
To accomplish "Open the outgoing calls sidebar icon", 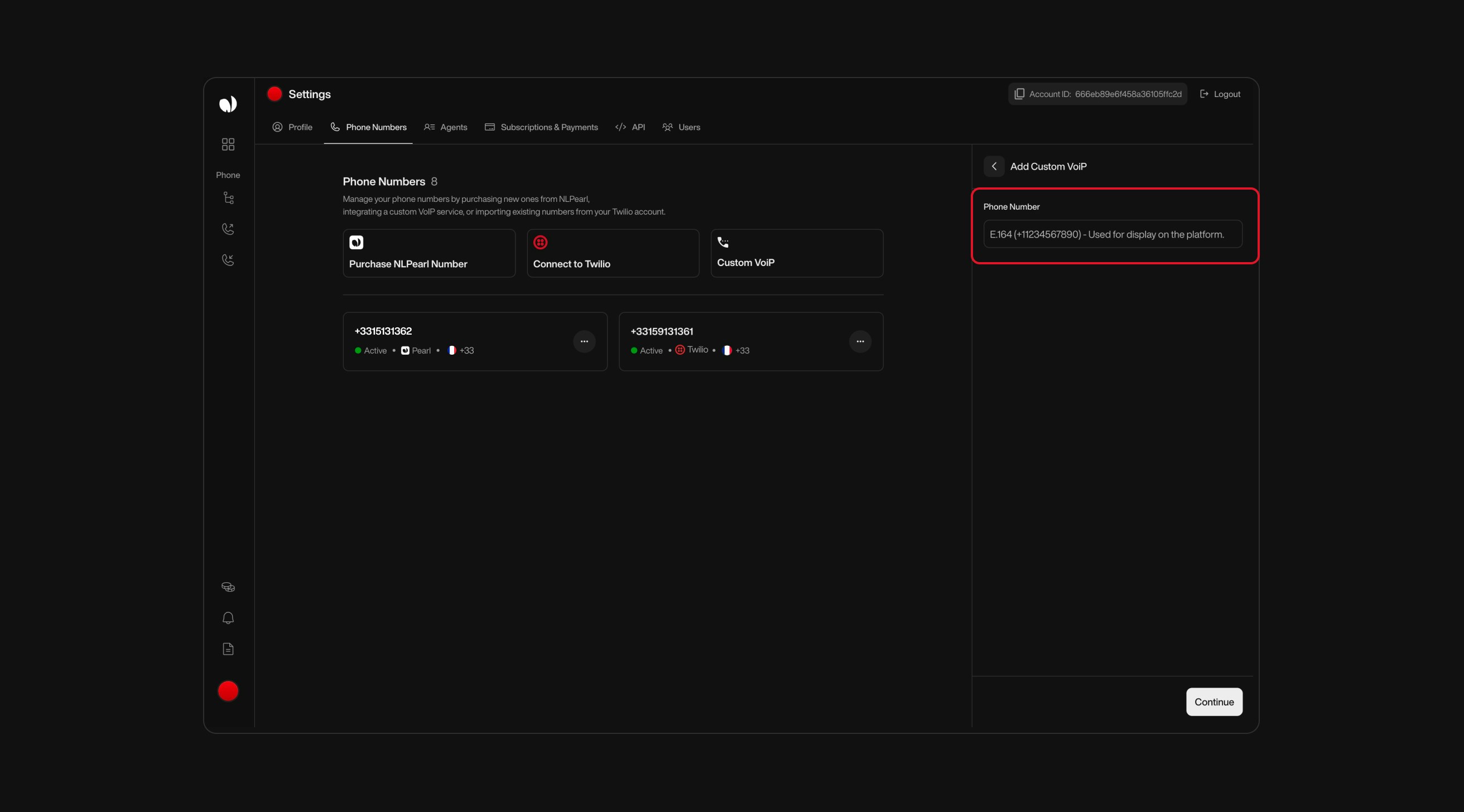I will [x=228, y=229].
